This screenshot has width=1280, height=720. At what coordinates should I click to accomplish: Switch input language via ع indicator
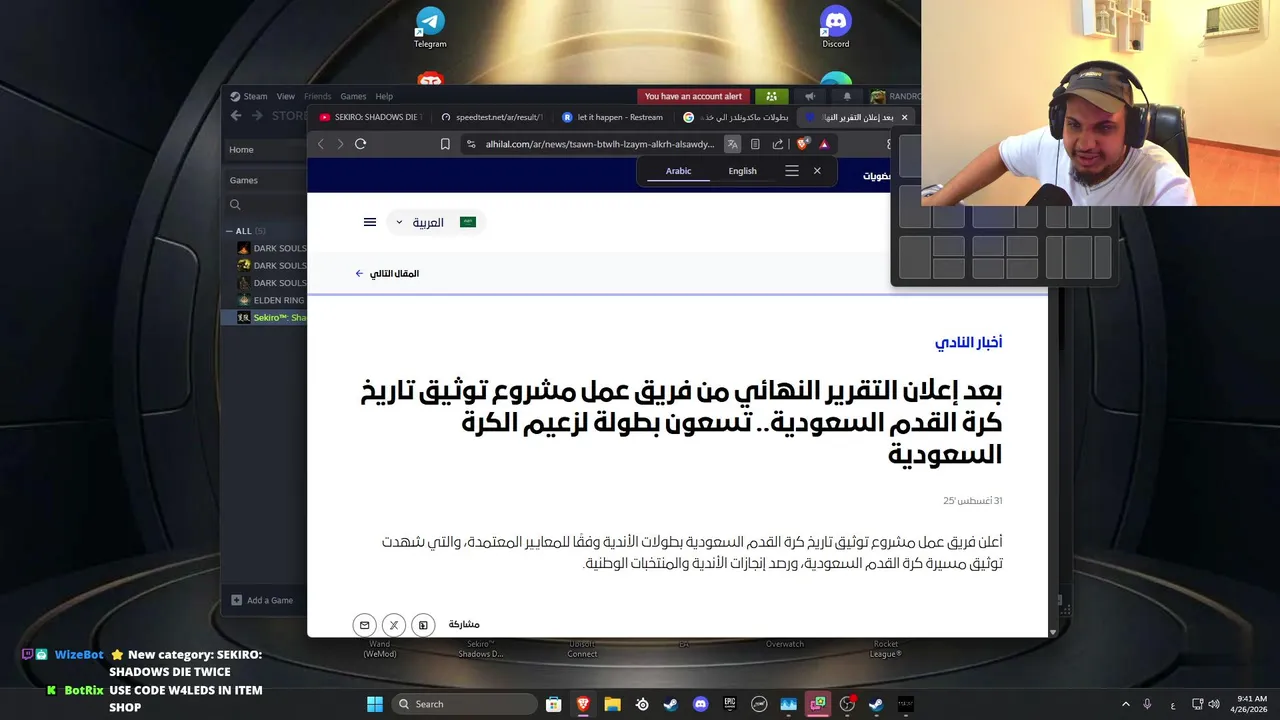point(1173,705)
